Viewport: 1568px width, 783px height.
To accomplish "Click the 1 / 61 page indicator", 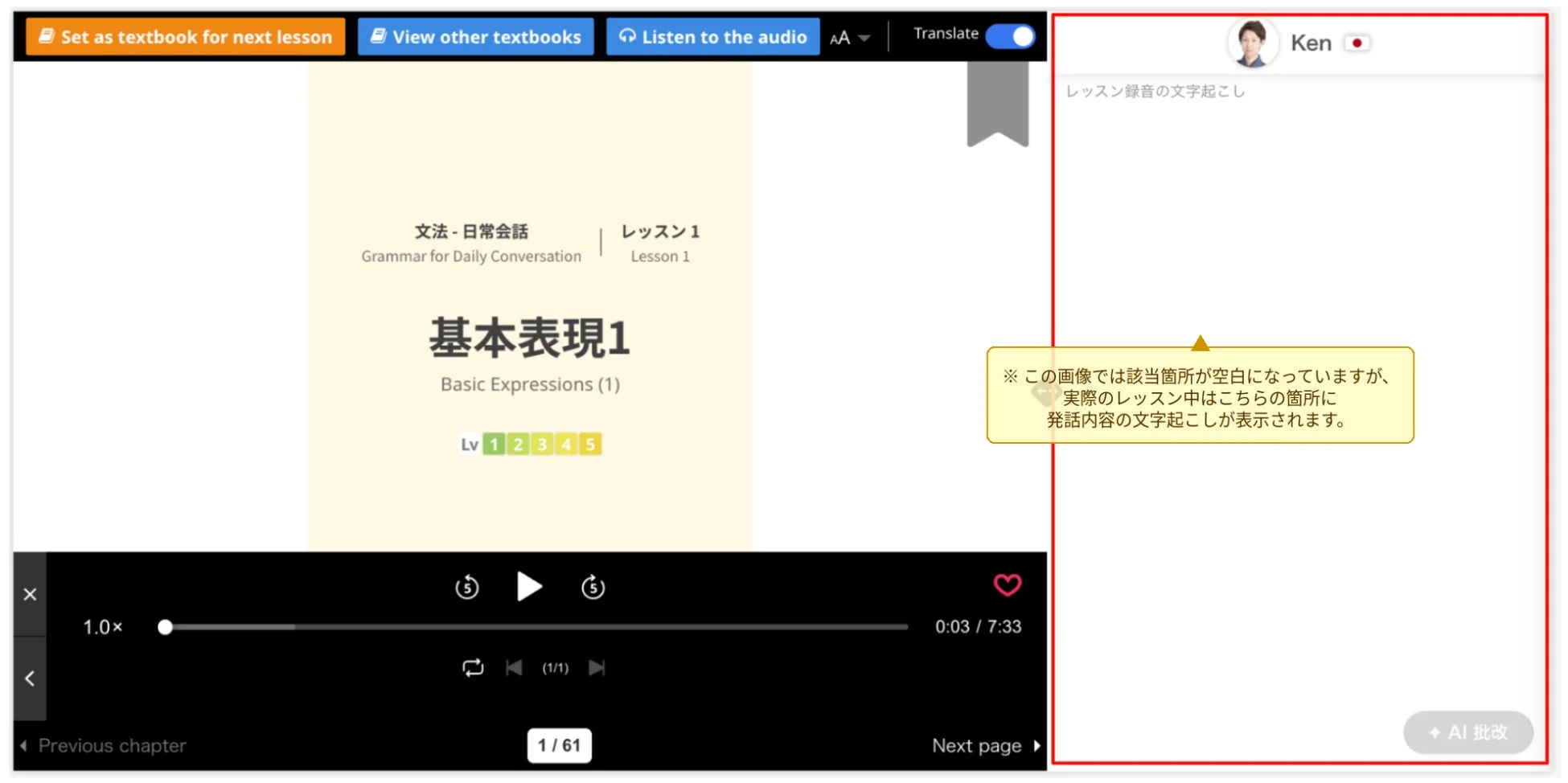I will pyautogui.click(x=559, y=745).
